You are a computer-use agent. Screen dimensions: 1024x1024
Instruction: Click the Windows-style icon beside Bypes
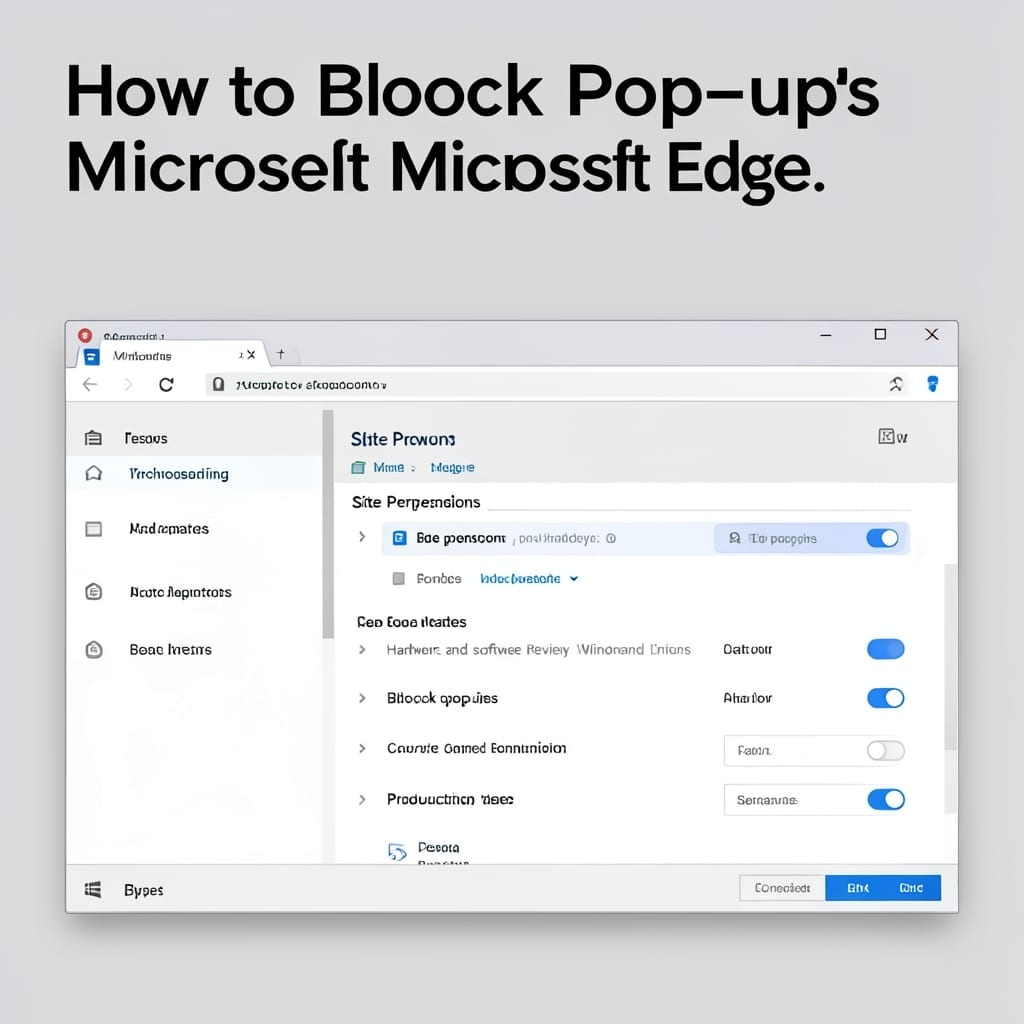point(93,889)
